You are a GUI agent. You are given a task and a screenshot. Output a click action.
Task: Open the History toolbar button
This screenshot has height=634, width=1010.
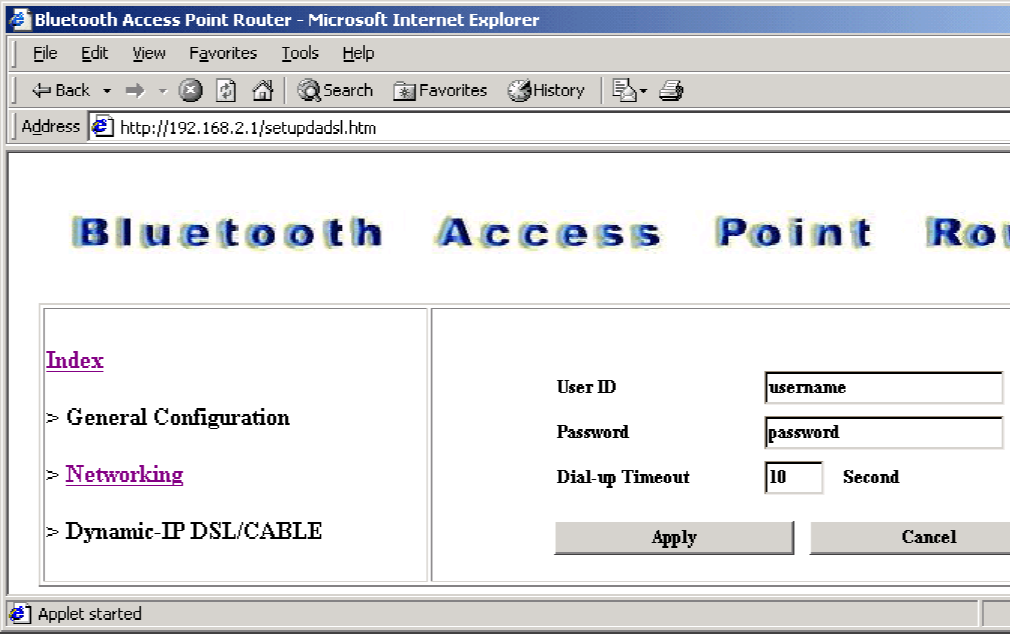click(546, 91)
